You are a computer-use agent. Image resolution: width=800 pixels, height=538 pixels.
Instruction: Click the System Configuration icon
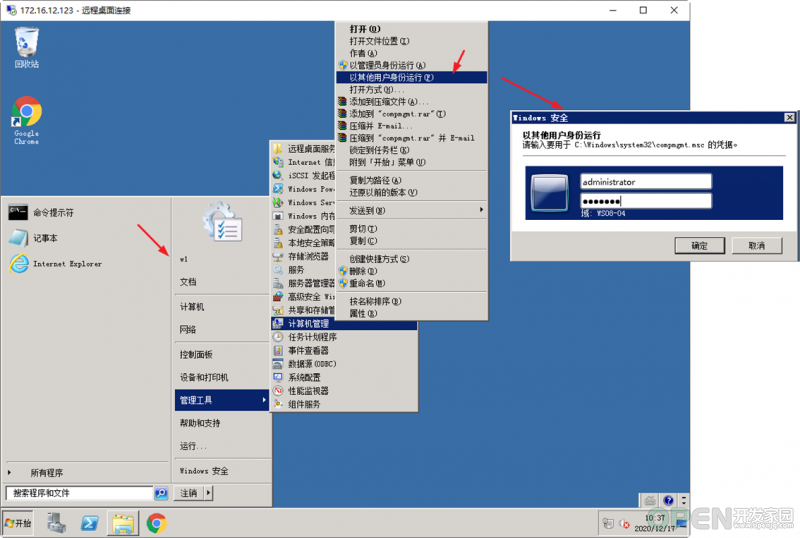278,377
